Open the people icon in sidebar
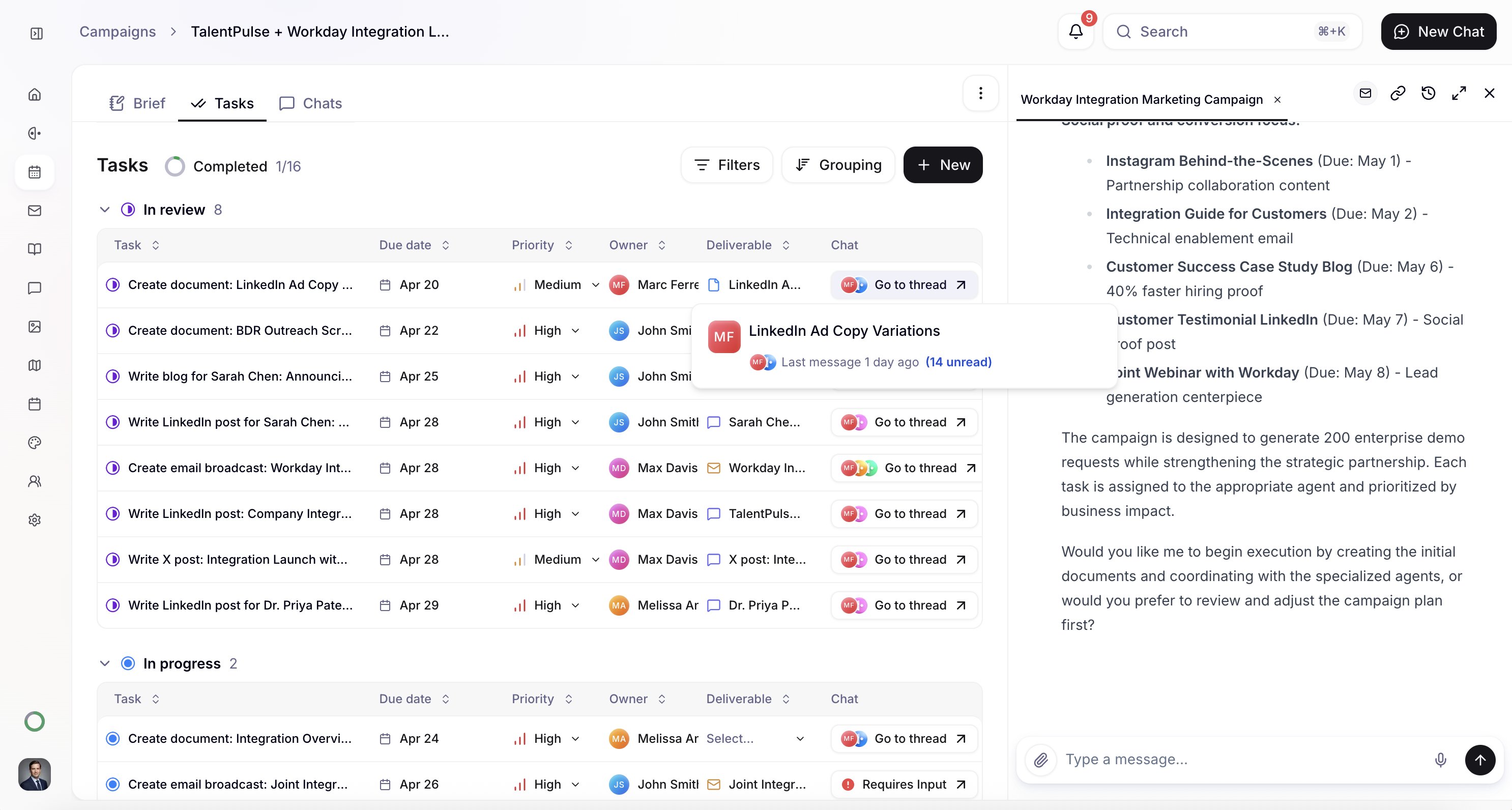 35,481
